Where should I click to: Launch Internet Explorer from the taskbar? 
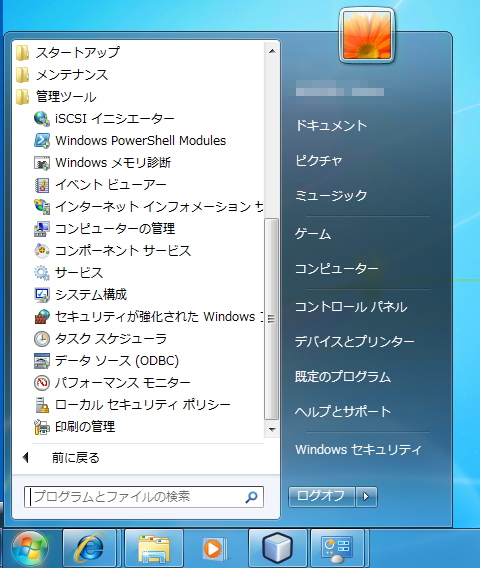89,548
